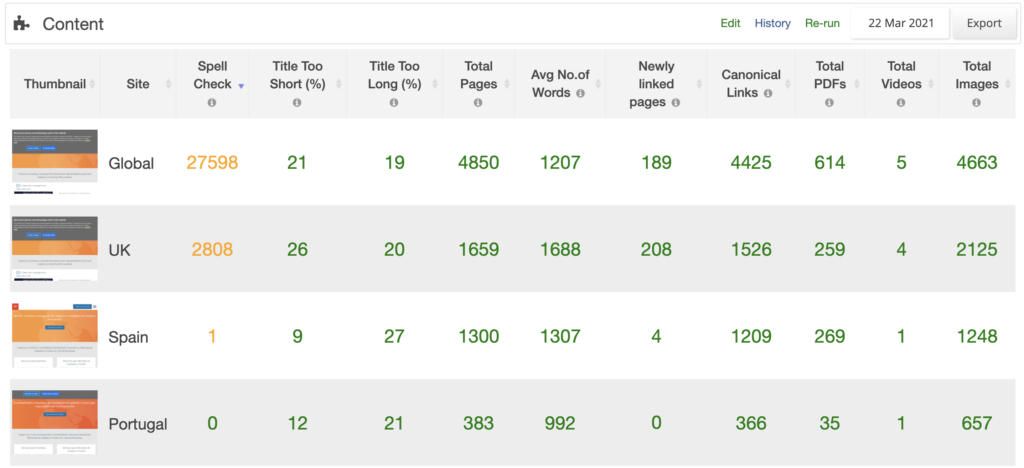
Task: Open the History link
Action: click(x=773, y=23)
